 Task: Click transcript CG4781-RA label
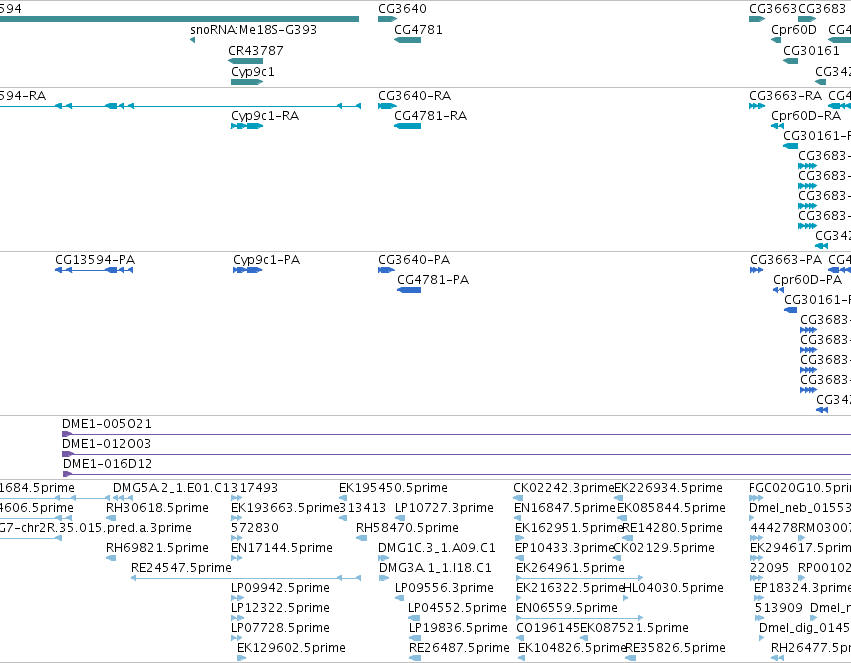click(430, 116)
